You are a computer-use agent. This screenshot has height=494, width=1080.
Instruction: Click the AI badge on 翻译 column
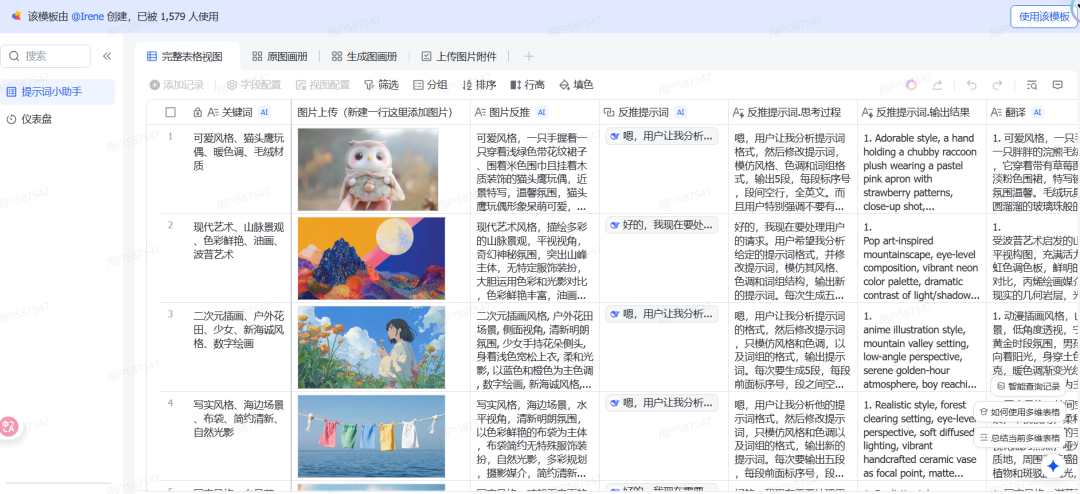tap(1037, 112)
